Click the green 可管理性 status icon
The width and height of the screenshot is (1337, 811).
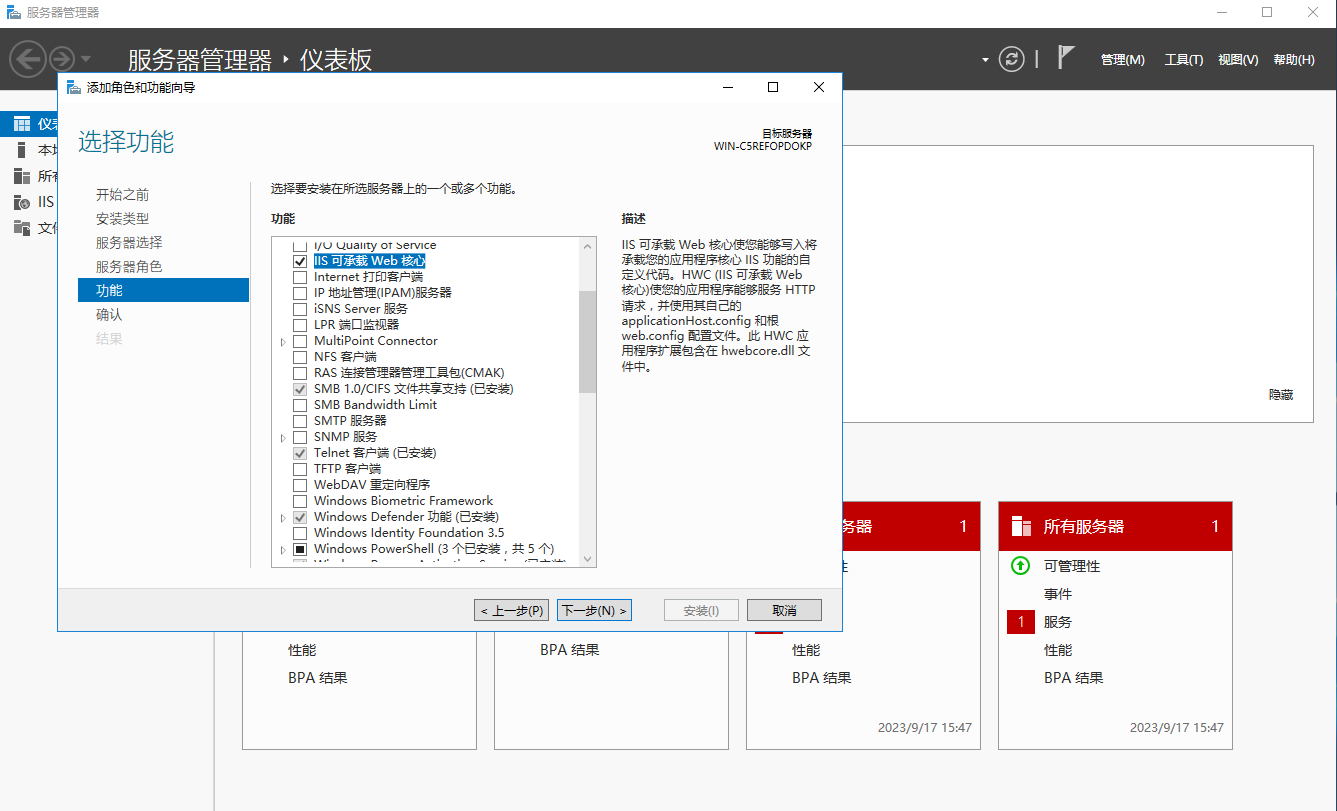pos(1020,566)
